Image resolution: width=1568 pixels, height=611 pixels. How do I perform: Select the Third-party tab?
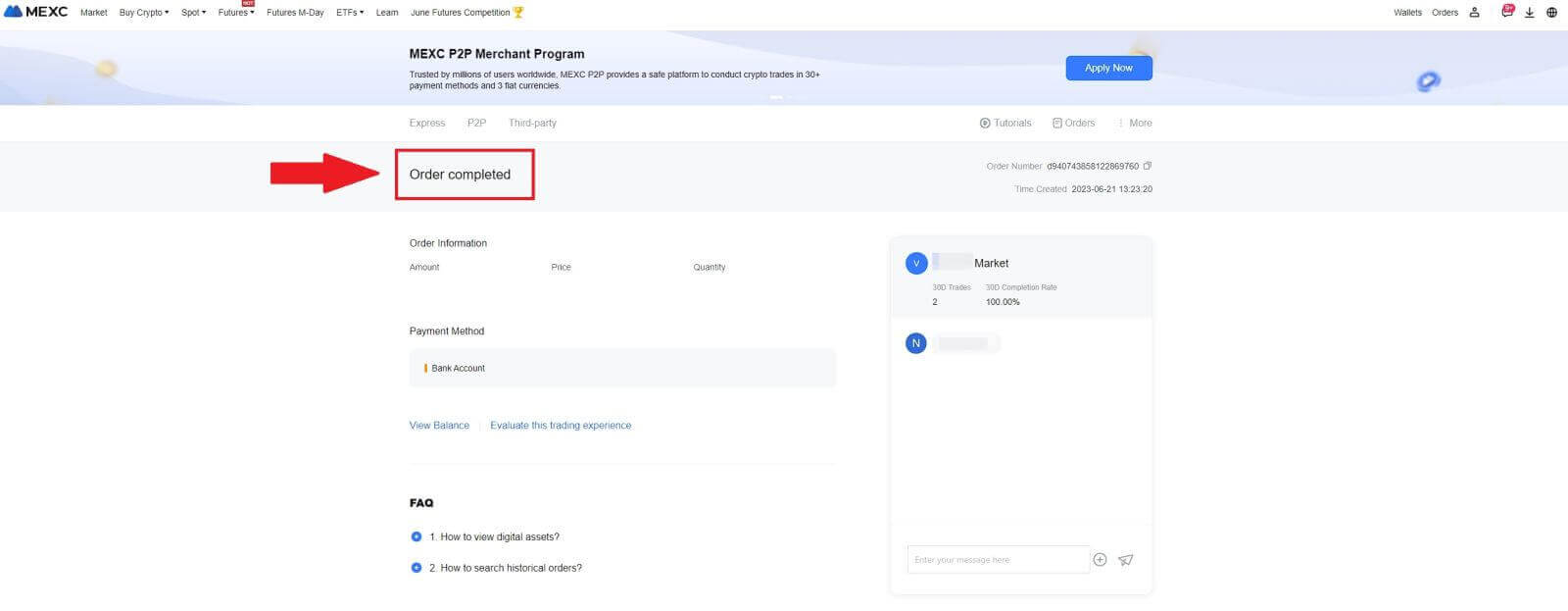click(532, 123)
